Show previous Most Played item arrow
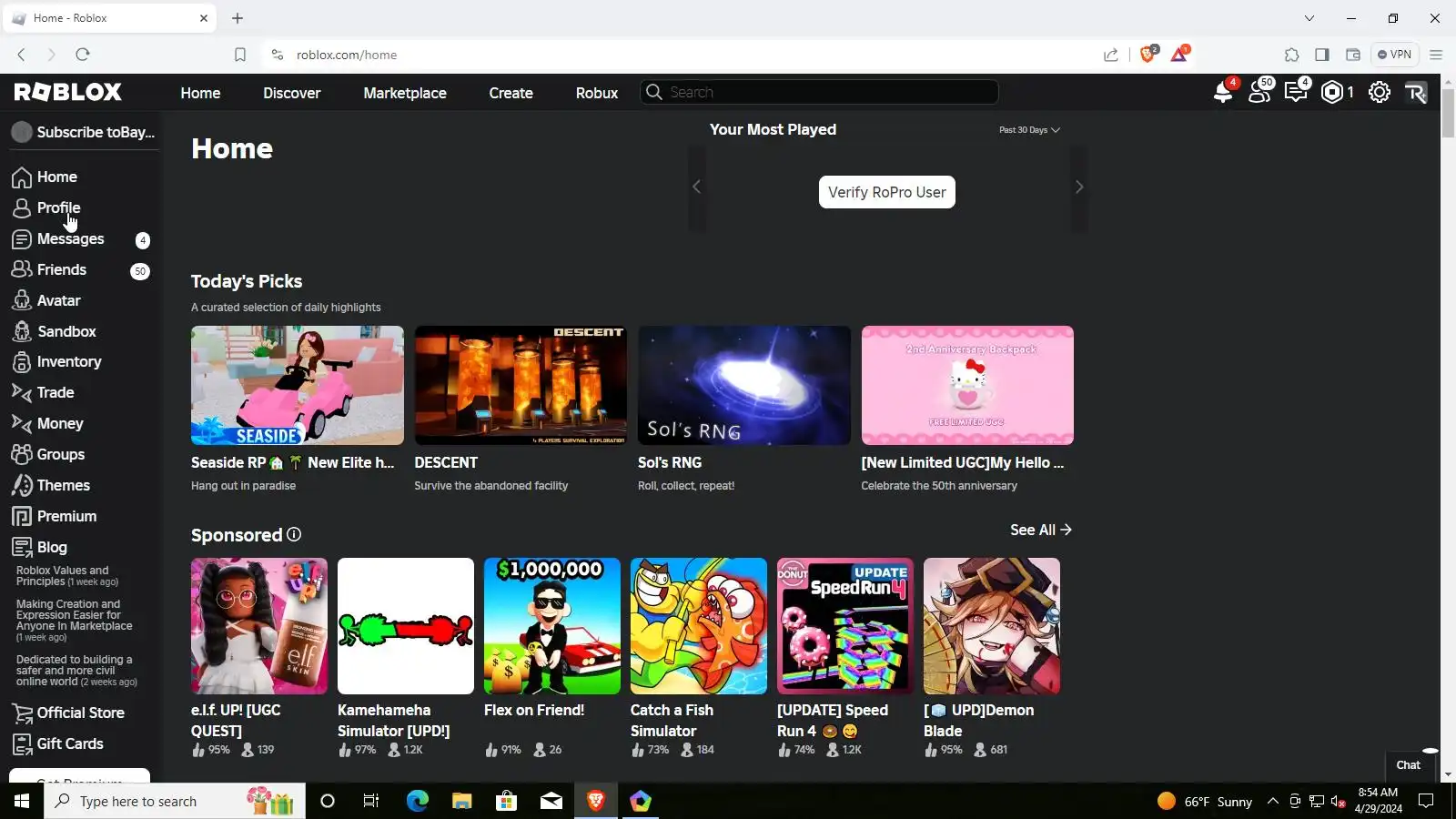Screen dimensions: 1456x819 (x=696, y=187)
